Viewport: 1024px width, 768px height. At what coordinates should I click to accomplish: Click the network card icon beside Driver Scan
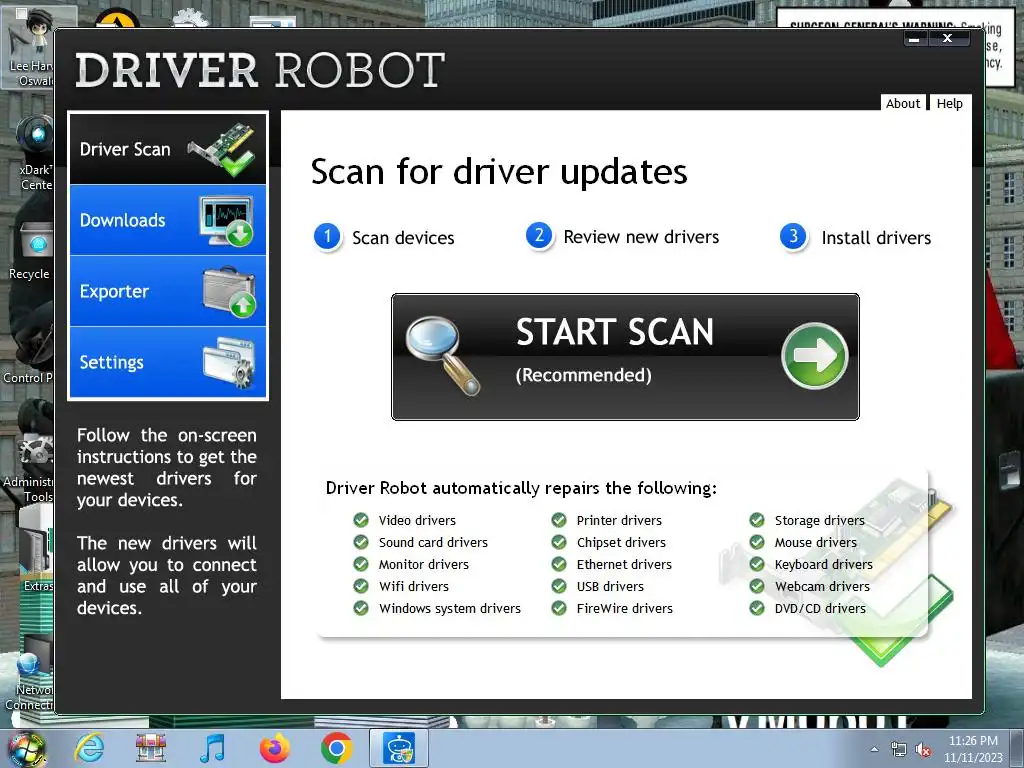coord(222,149)
